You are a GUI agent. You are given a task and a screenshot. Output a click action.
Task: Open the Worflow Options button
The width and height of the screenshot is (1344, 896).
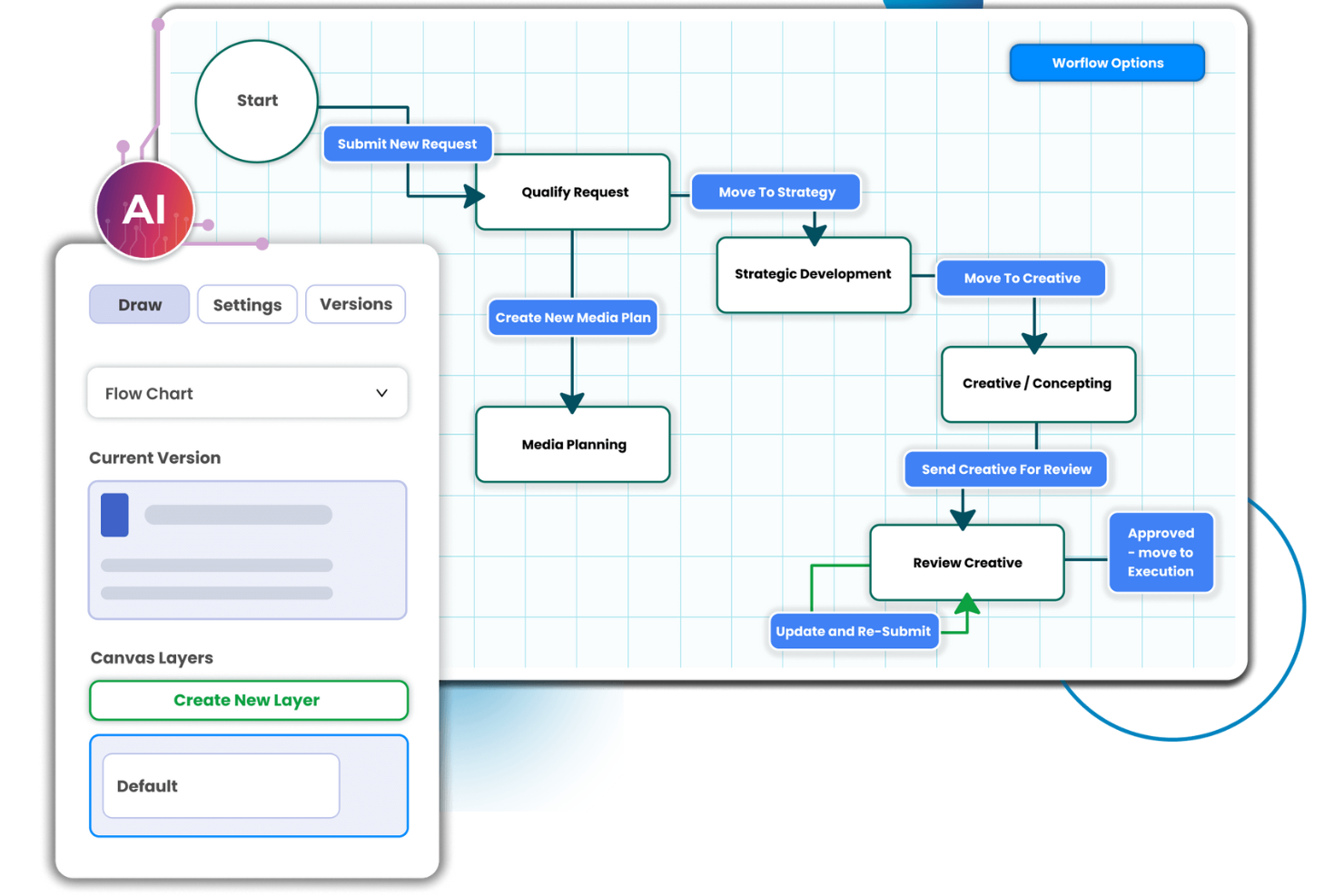(x=1107, y=64)
